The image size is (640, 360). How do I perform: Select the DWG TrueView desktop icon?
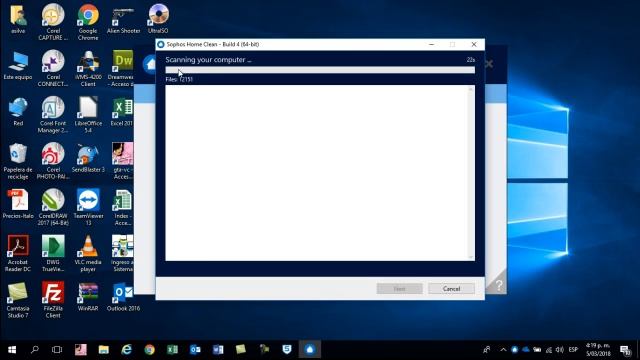pyautogui.click(x=53, y=253)
